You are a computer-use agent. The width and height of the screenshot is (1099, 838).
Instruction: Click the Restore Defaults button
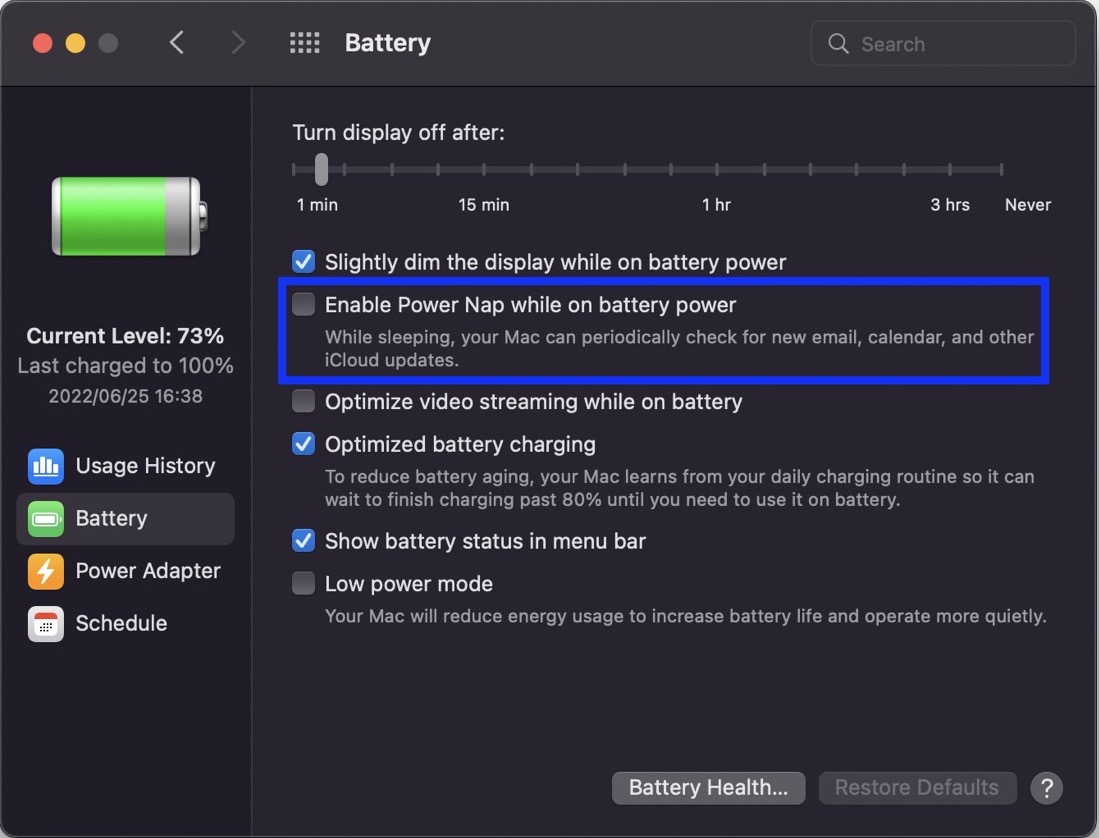(x=917, y=788)
